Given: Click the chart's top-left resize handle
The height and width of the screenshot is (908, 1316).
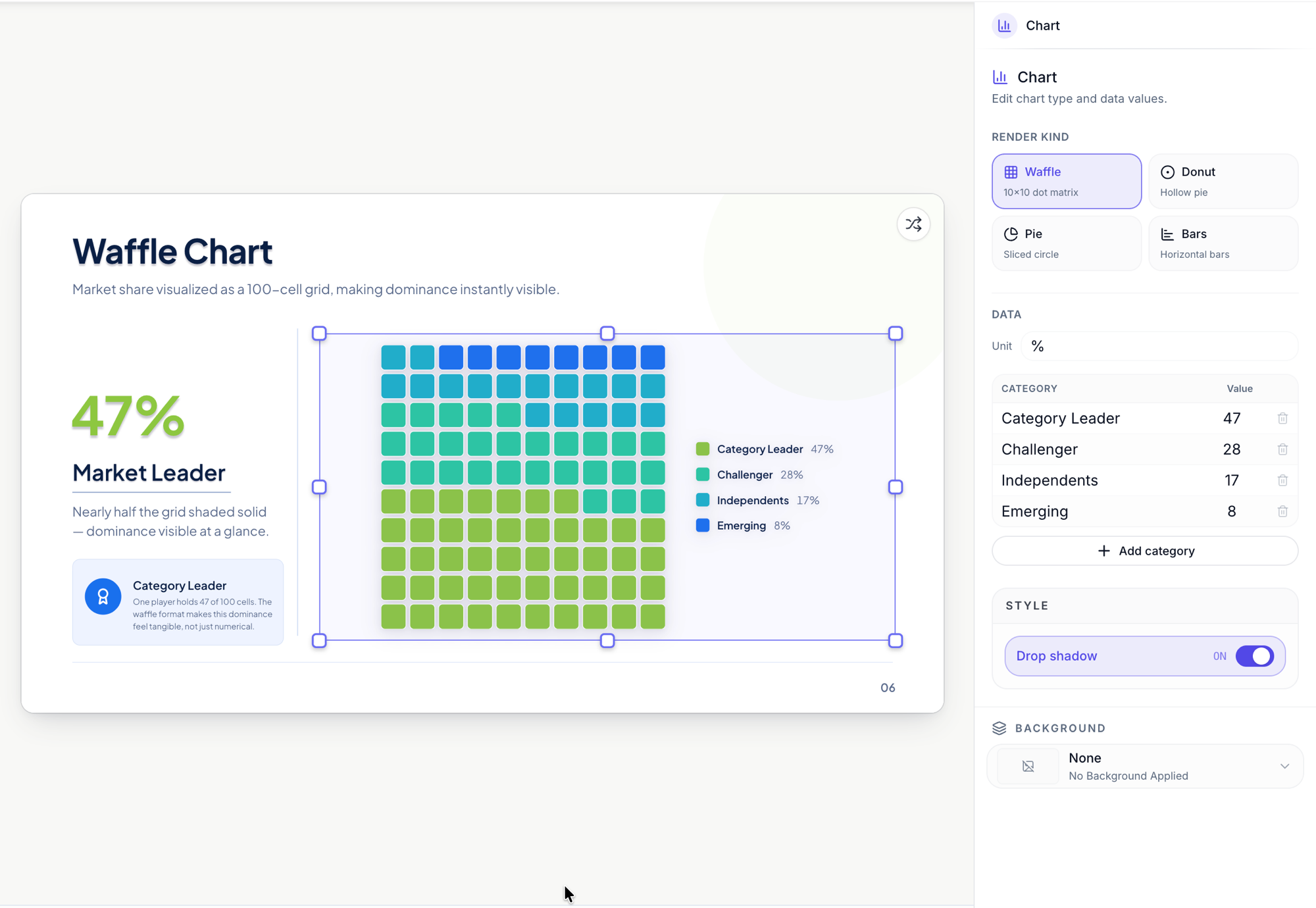Looking at the screenshot, I should click(x=319, y=334).
